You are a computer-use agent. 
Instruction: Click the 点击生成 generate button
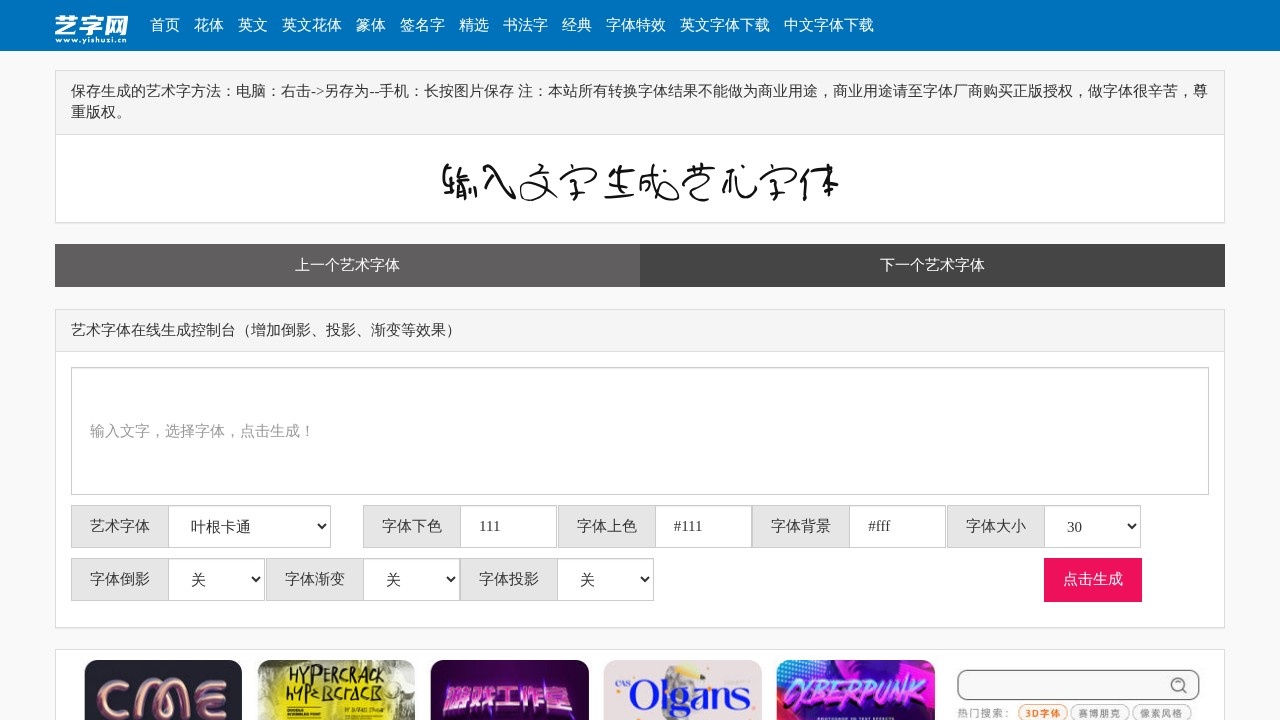[x=1093, y=579]
